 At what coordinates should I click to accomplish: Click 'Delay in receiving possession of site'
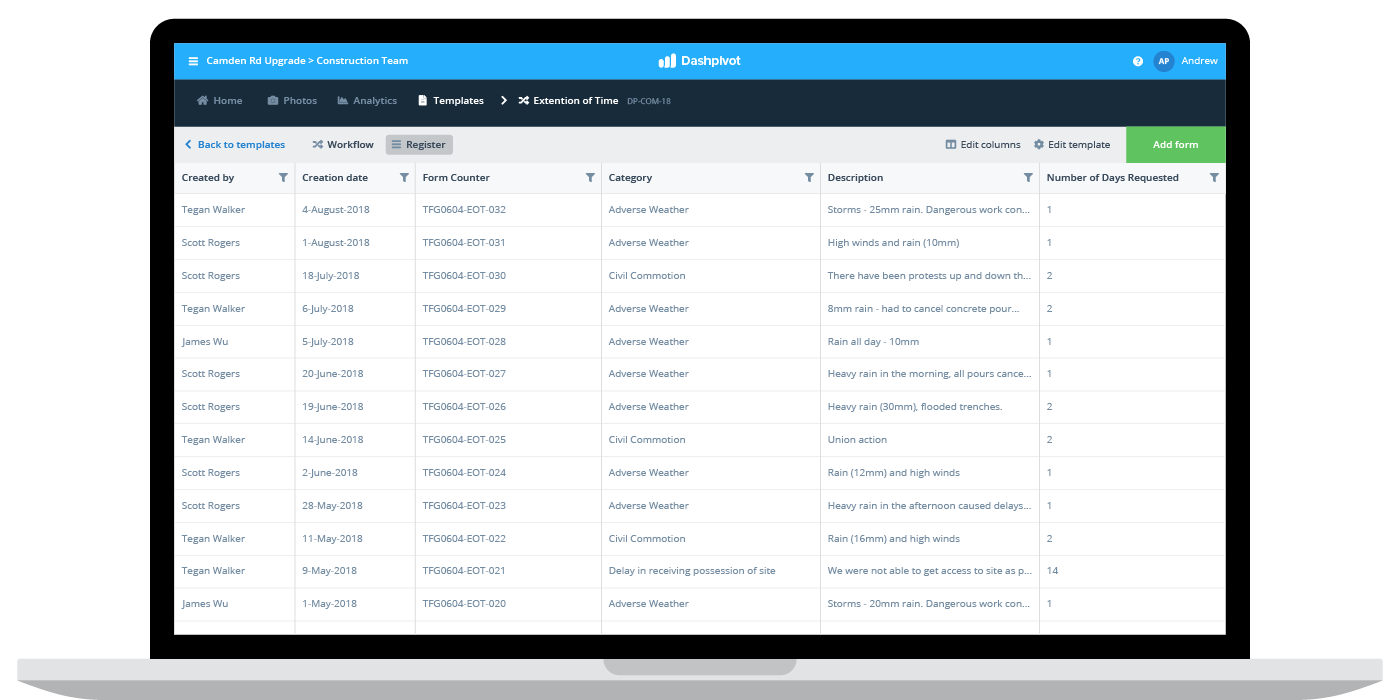tap(692, 571)
